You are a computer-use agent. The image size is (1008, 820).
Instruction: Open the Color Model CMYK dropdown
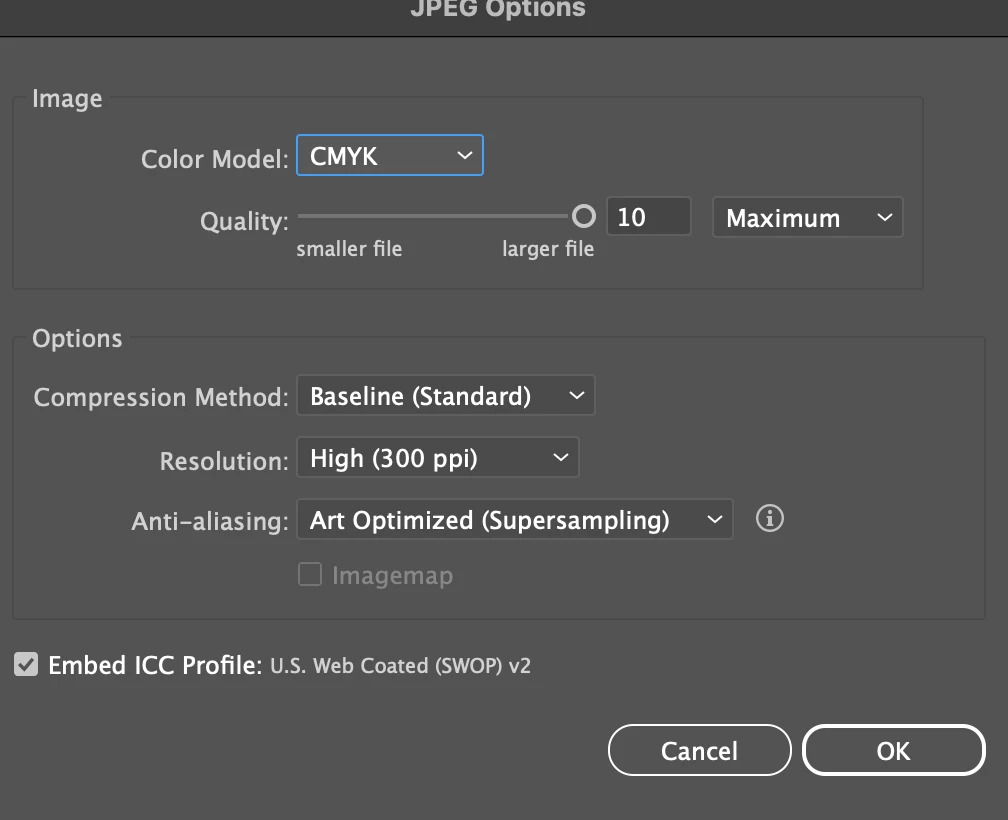click(390, 155)
